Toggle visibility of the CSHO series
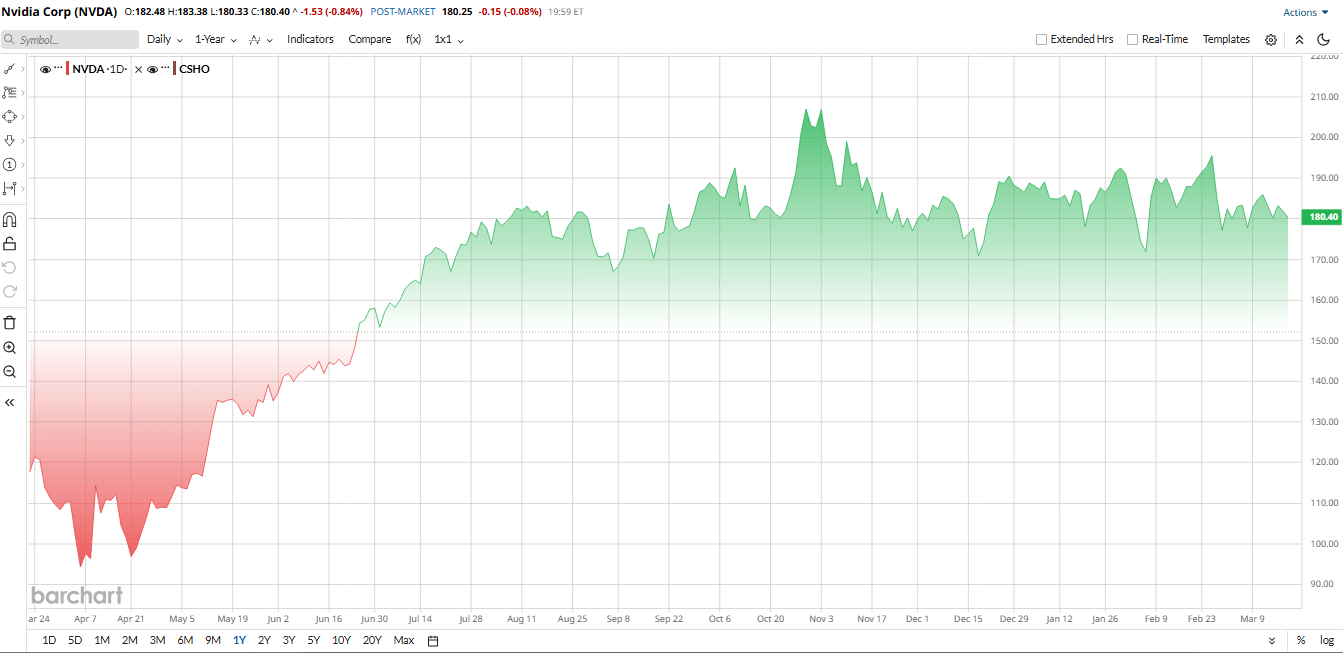 tap(152, 69)
